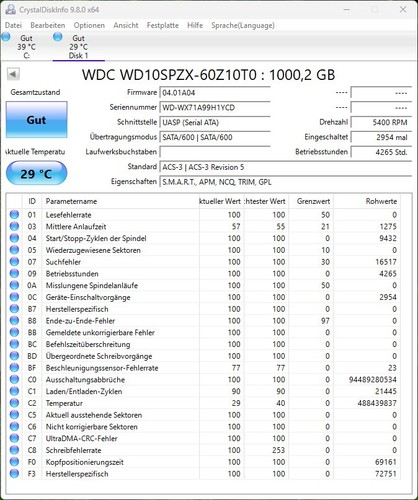The height and width of the screenshot is (500, 418).
Task: Click status icon of Kopfpositionierungszeit row
Action: click(x=14, y=462)
